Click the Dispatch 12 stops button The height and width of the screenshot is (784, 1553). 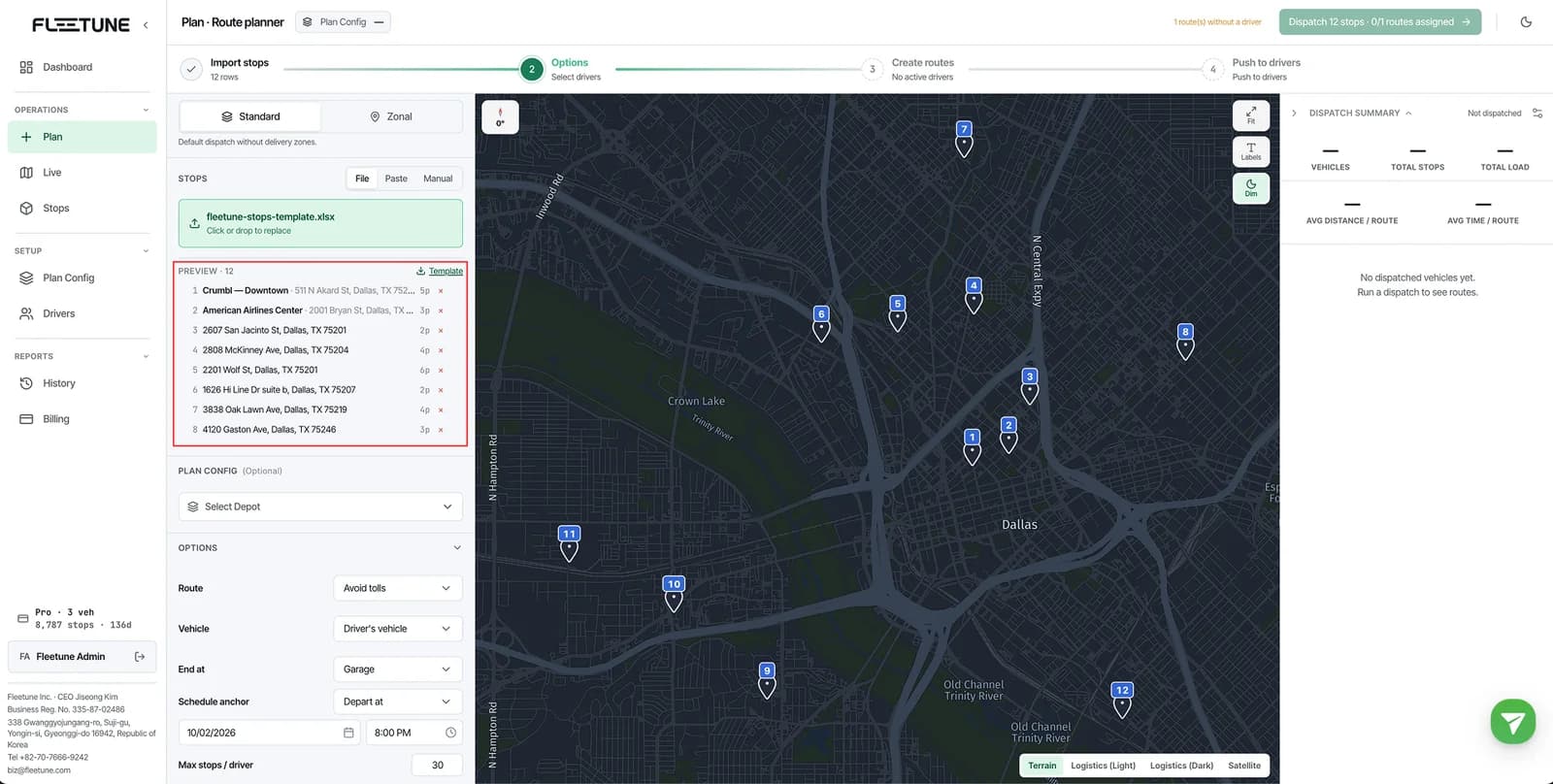1379,22
